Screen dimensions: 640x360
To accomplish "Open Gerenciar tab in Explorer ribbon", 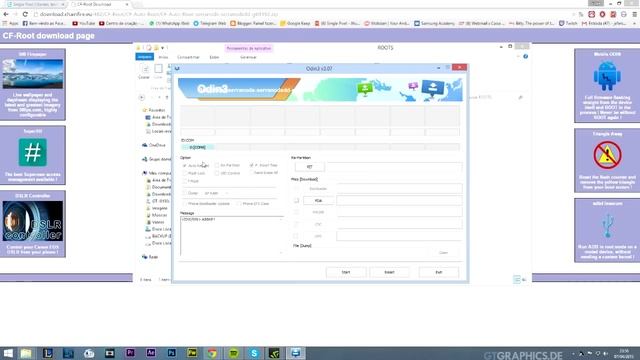I will (x=248, y=57).
